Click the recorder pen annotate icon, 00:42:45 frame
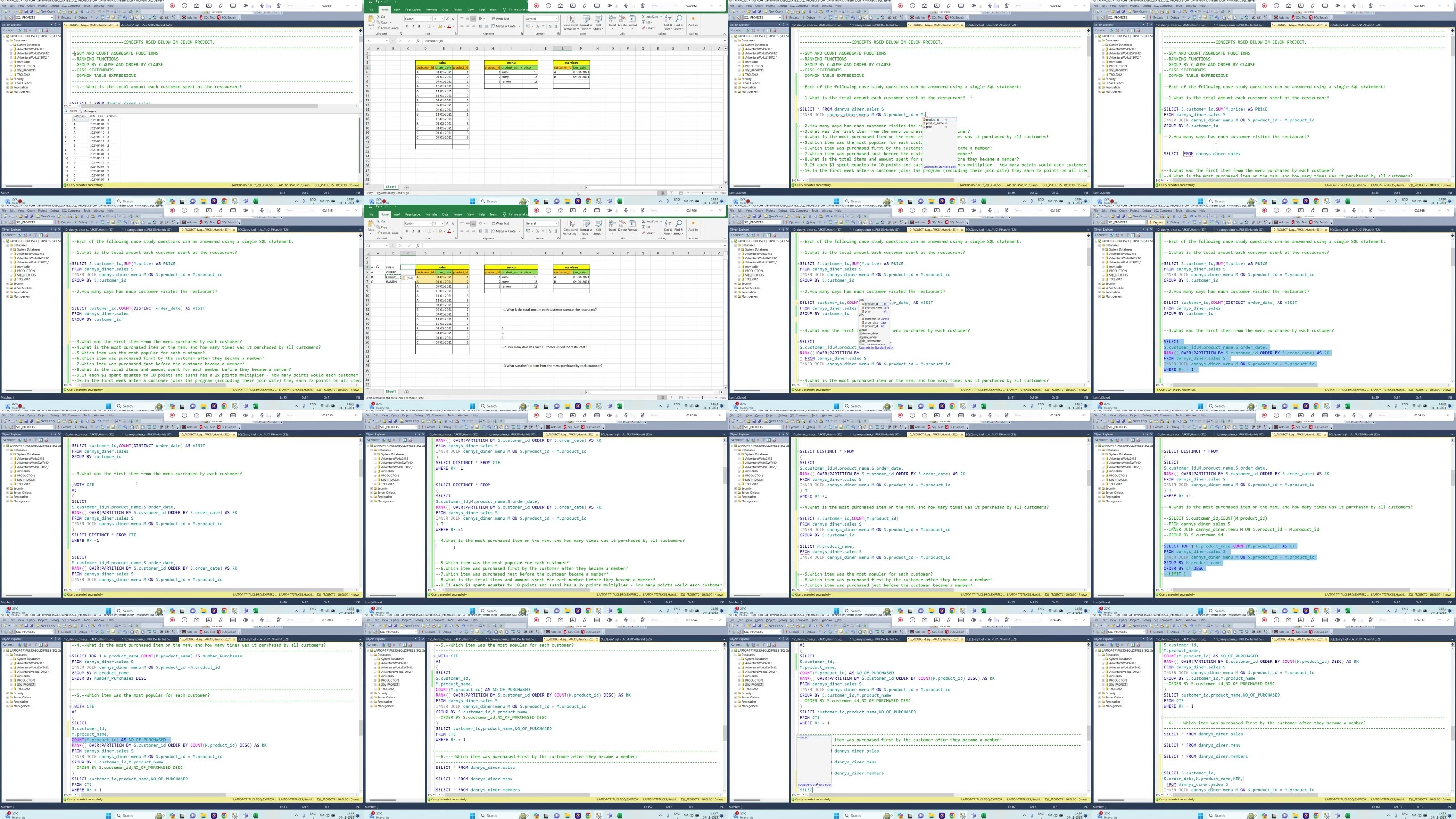The width and height of the screenshot is (1456, 819). (948, 620)
